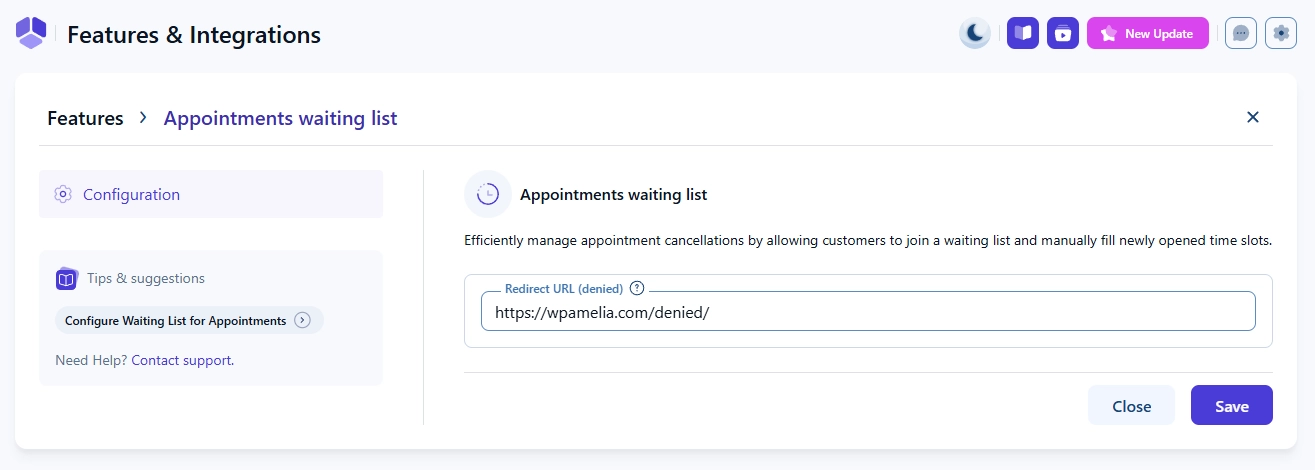Image resolution: width=1315 pixels, height=470 pixels.
Task: Open the chat support bubble icon
Action: tap(1240, 33)
